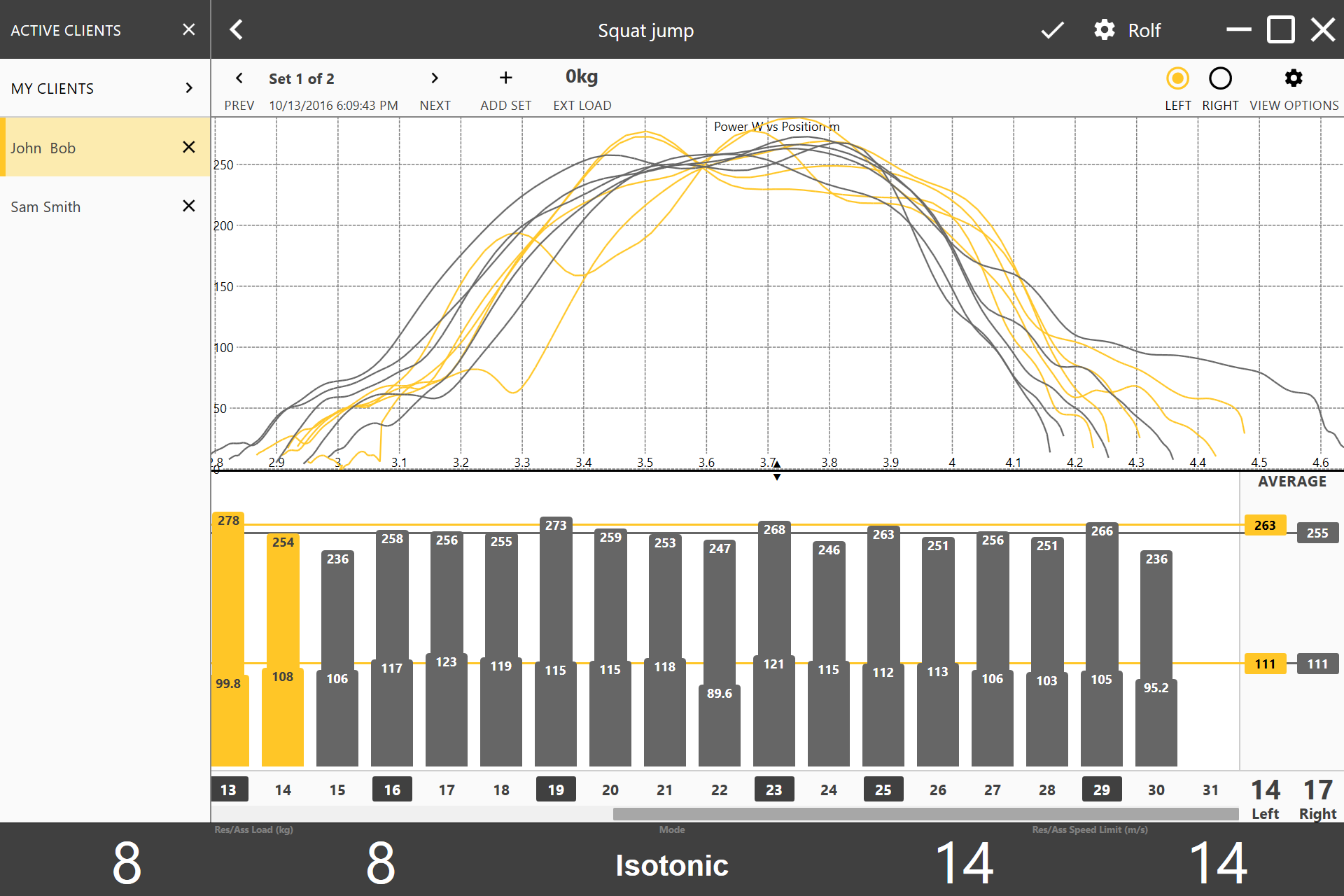The height and width of the screenshot is (896, 1344).
Task: Click the chart position marker triangle
Action: 776,470
